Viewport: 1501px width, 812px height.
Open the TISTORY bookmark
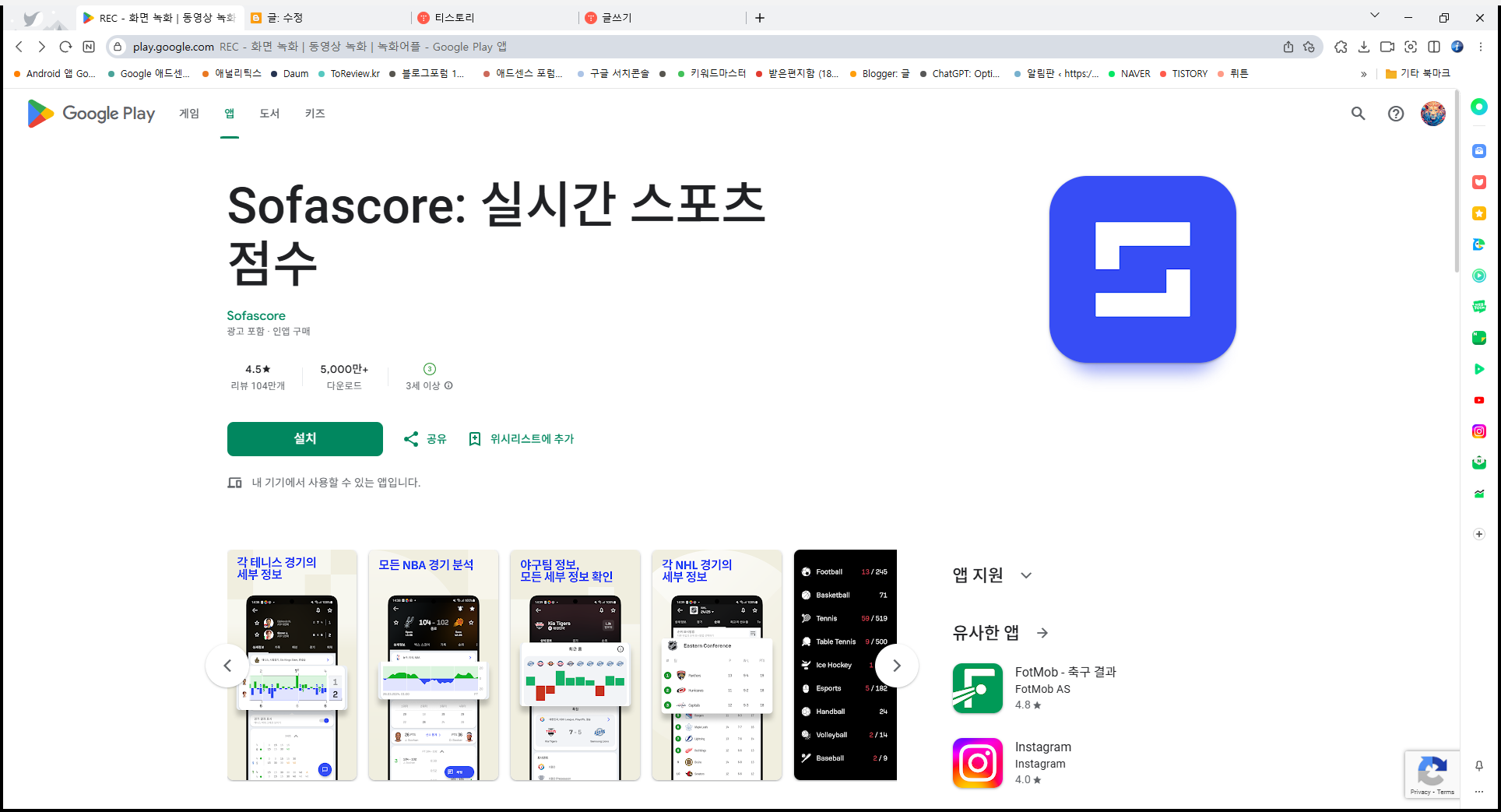coord(1183,74)
